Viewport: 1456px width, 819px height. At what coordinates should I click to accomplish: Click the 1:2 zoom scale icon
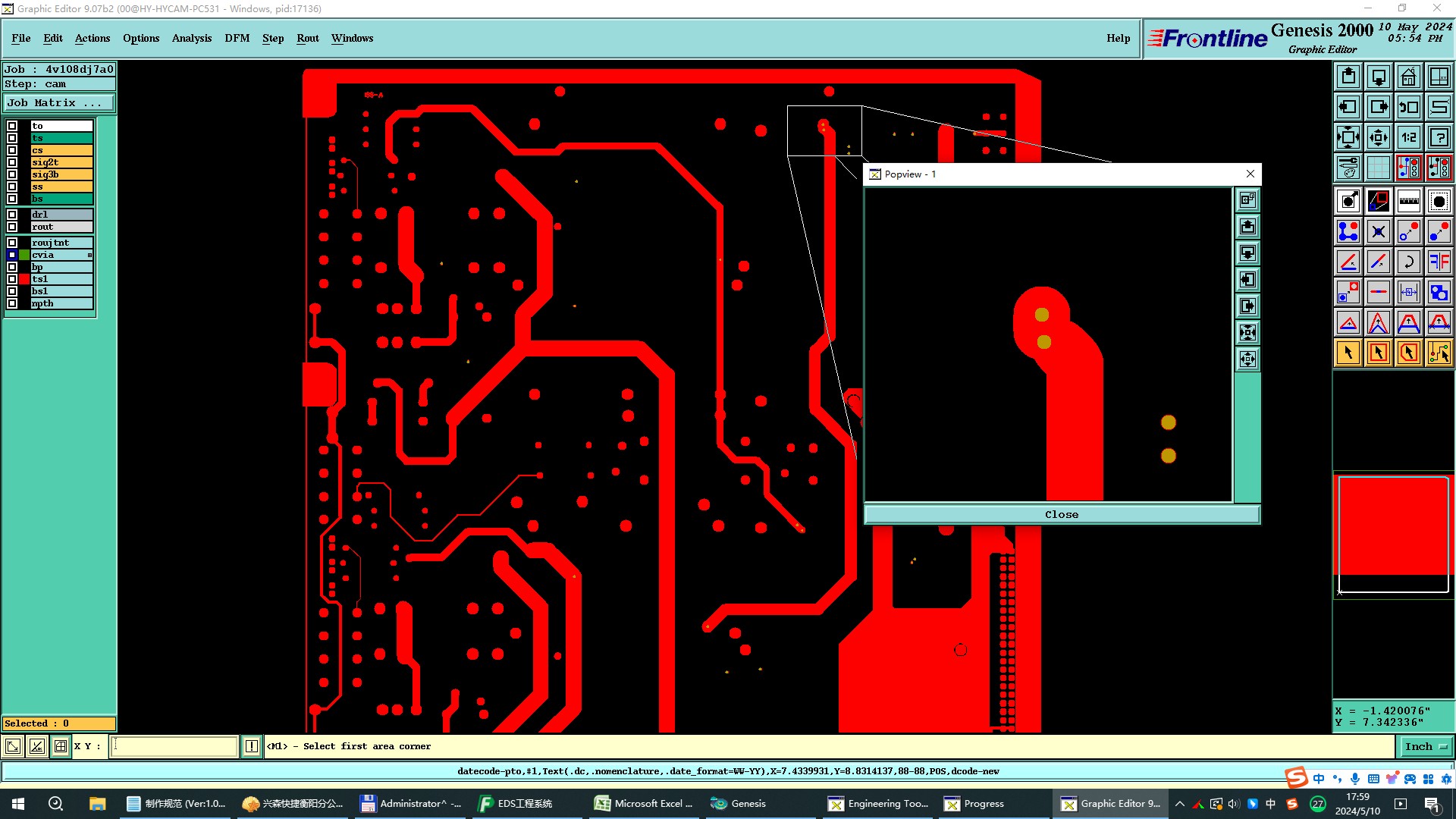point(1408,137)
